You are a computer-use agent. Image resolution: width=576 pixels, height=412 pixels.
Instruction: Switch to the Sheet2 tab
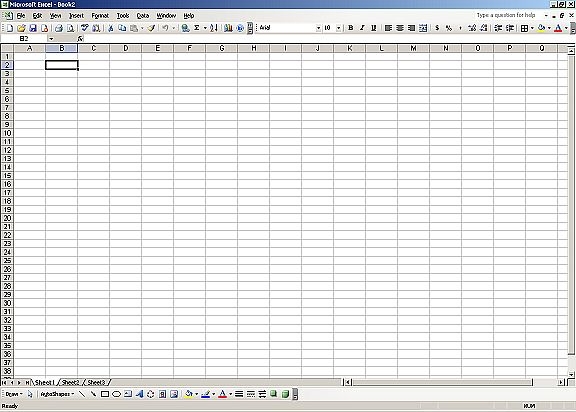(71, 382)
